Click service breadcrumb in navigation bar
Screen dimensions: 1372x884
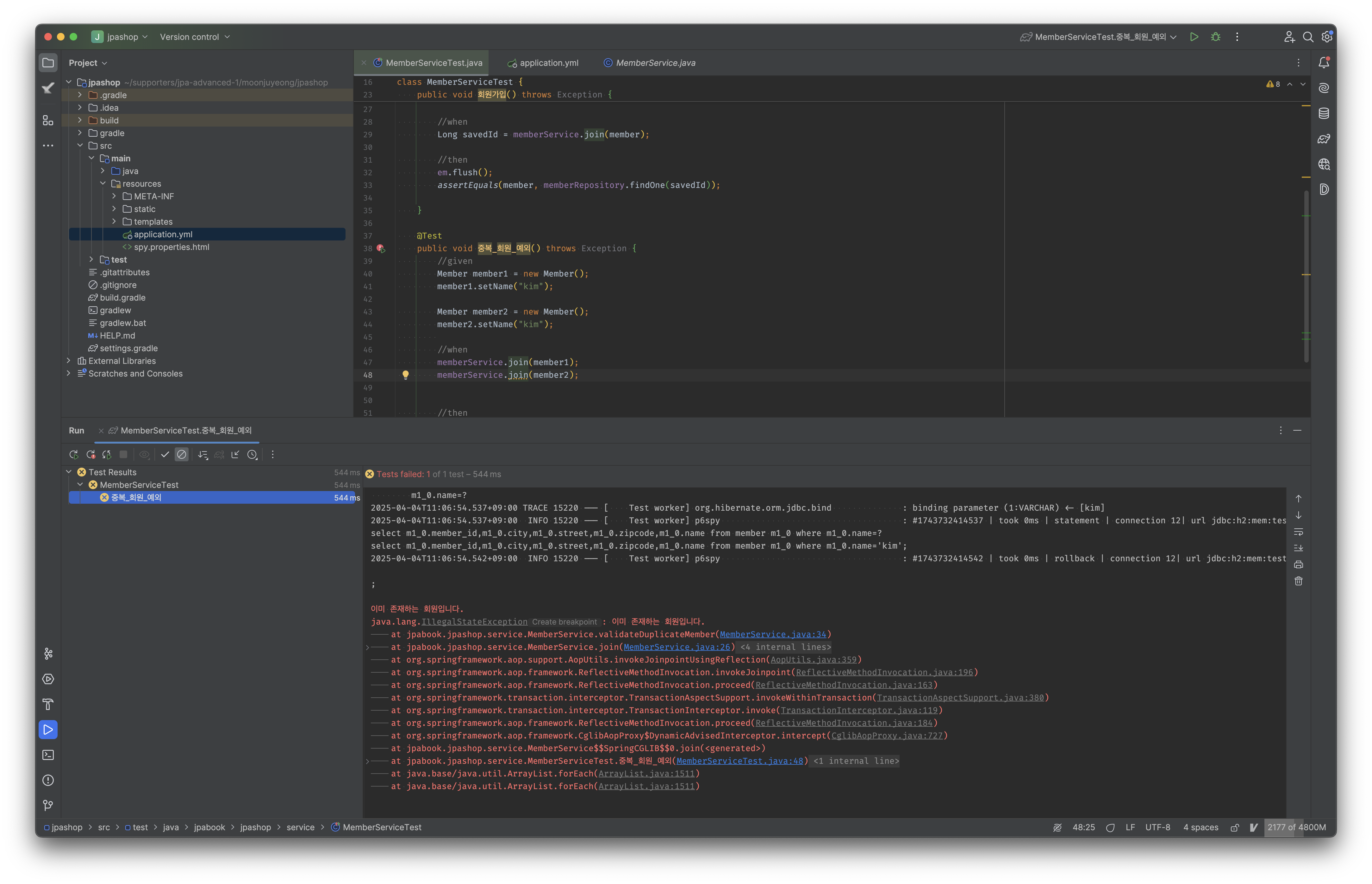[x=300, y=827]
